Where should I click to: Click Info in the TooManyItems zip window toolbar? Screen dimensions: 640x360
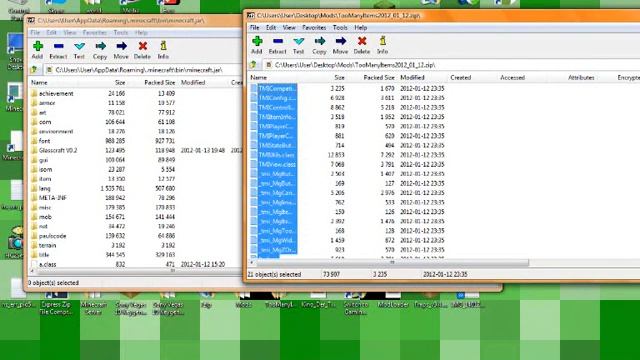[x=382, y=45]
